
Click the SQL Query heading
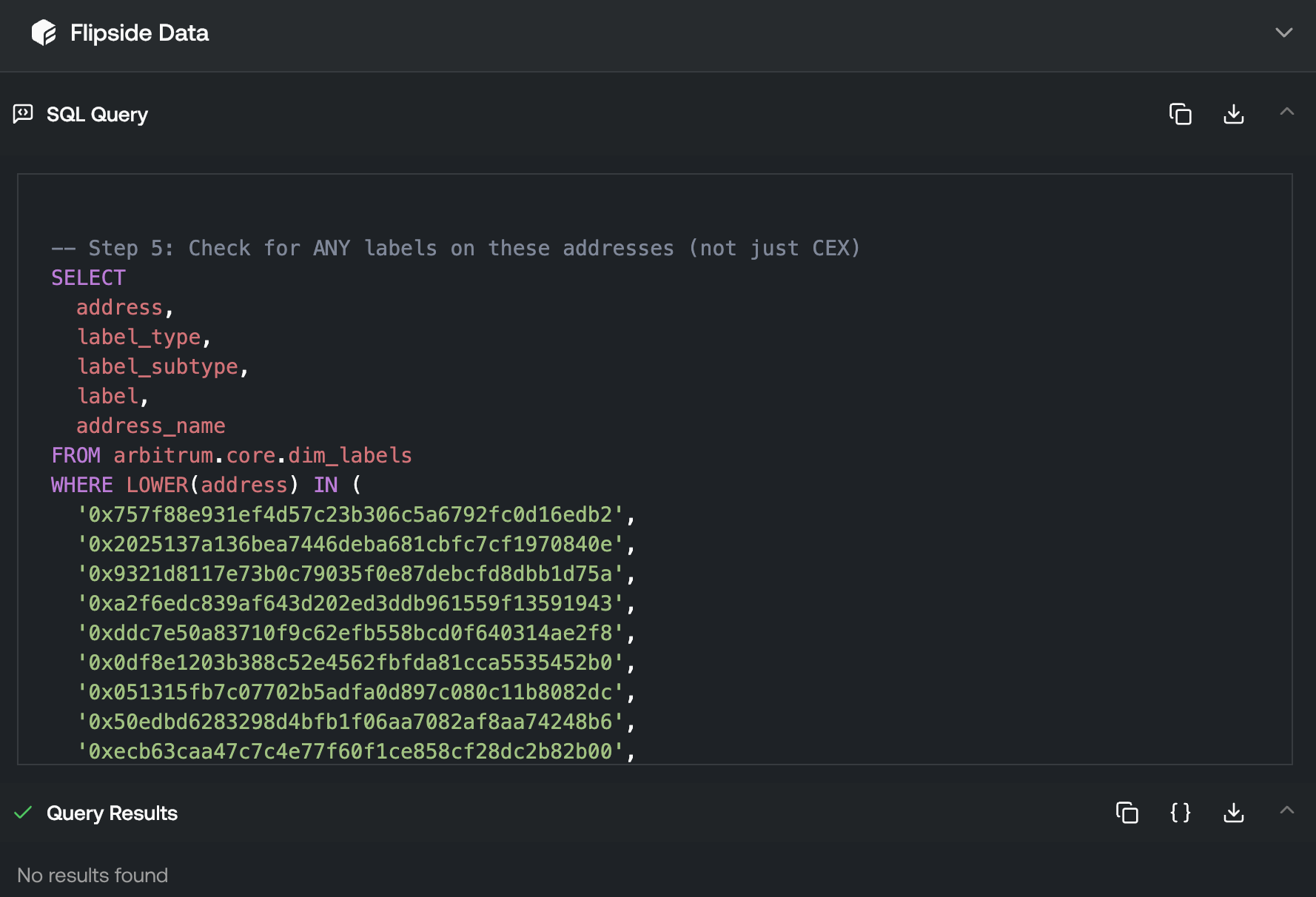pos(97,114)
